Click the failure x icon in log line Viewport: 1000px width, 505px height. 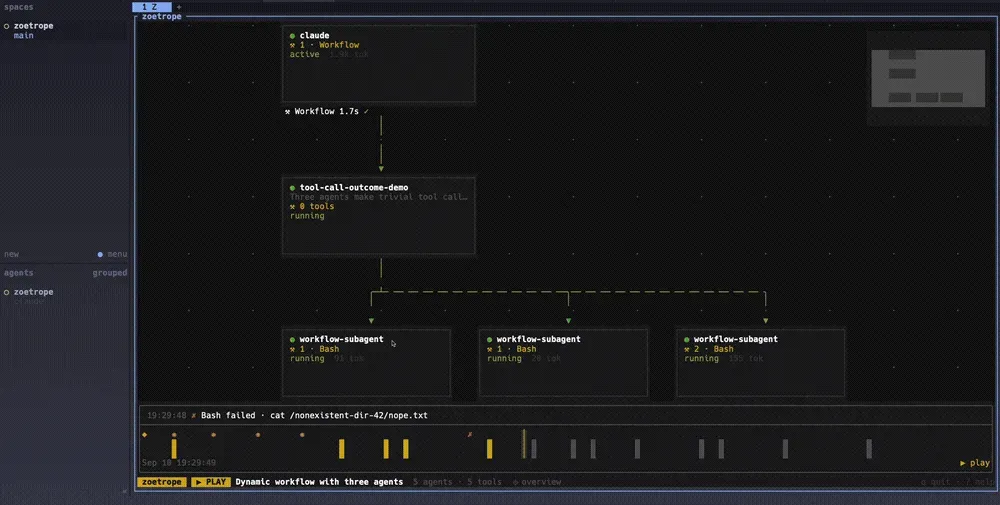tap(194, 415)
